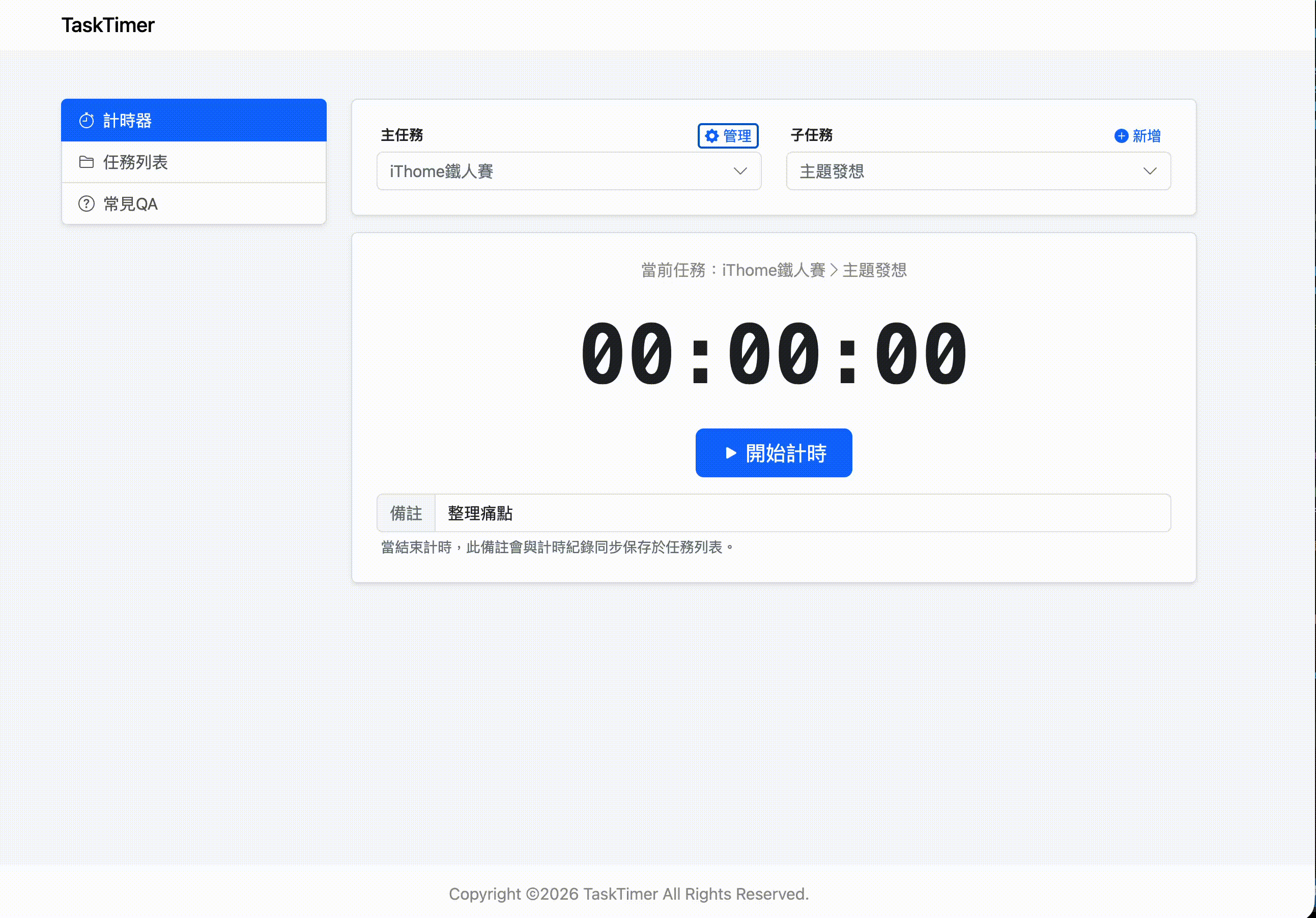Click the question mark icon beside 常見QA

87,204
